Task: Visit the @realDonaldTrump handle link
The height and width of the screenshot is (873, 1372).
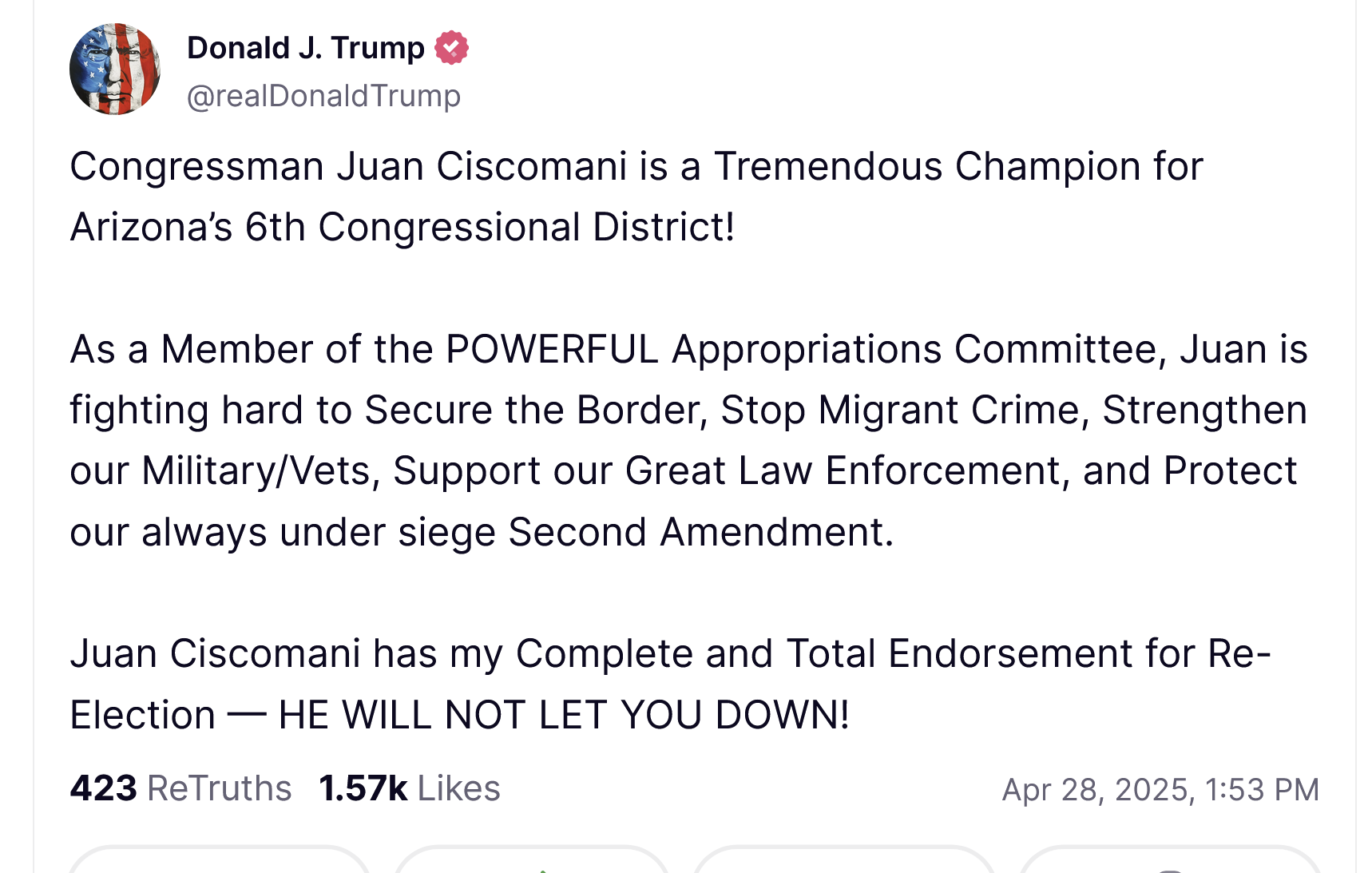Action: click(323, 96)
